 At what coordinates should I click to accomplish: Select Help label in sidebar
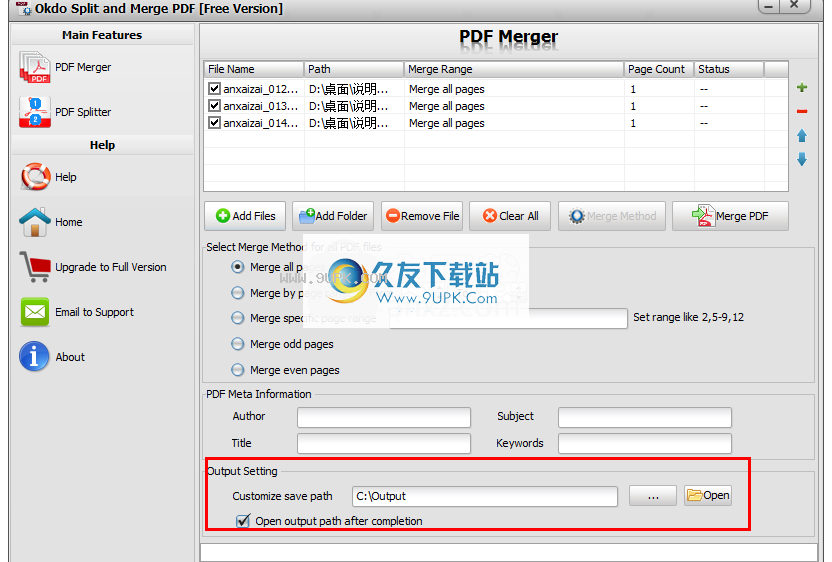tap(66, 177)
